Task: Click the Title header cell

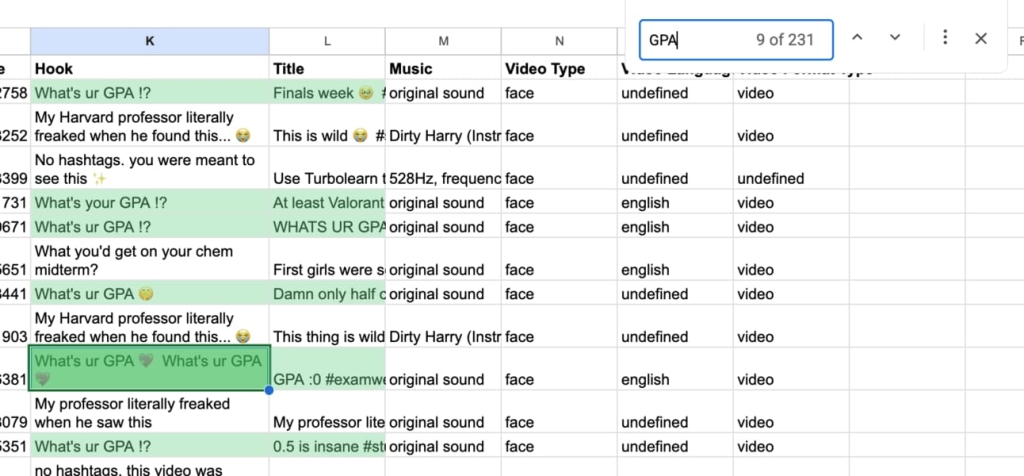Action: (x=327, y=69)
